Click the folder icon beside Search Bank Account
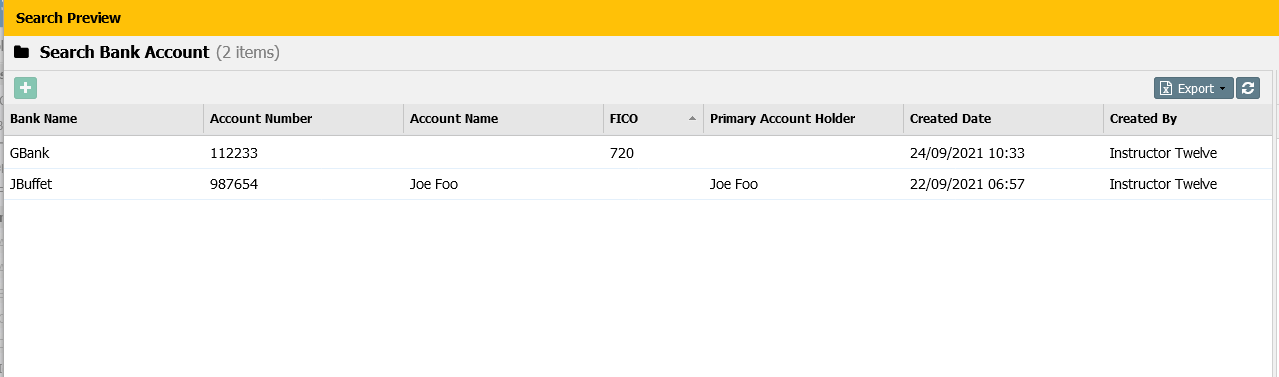The image size is (1279, 377). [x=21, y=52]
